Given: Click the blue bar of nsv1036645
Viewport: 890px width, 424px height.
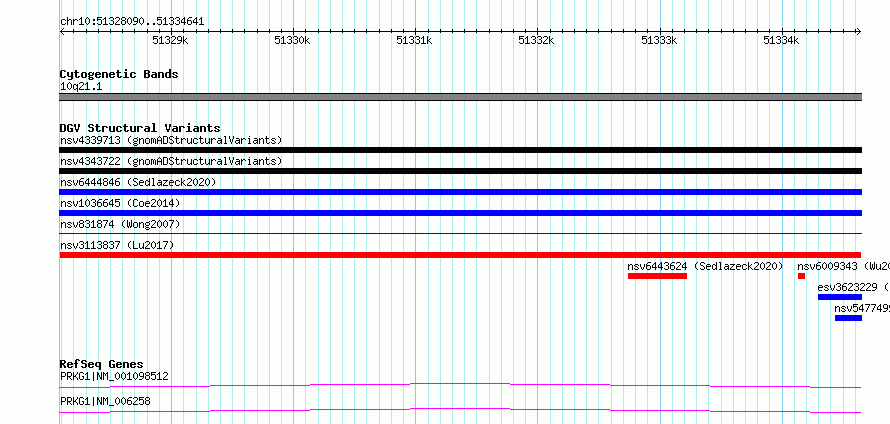Looking at the screenshot, I should [x=460, y=213].
